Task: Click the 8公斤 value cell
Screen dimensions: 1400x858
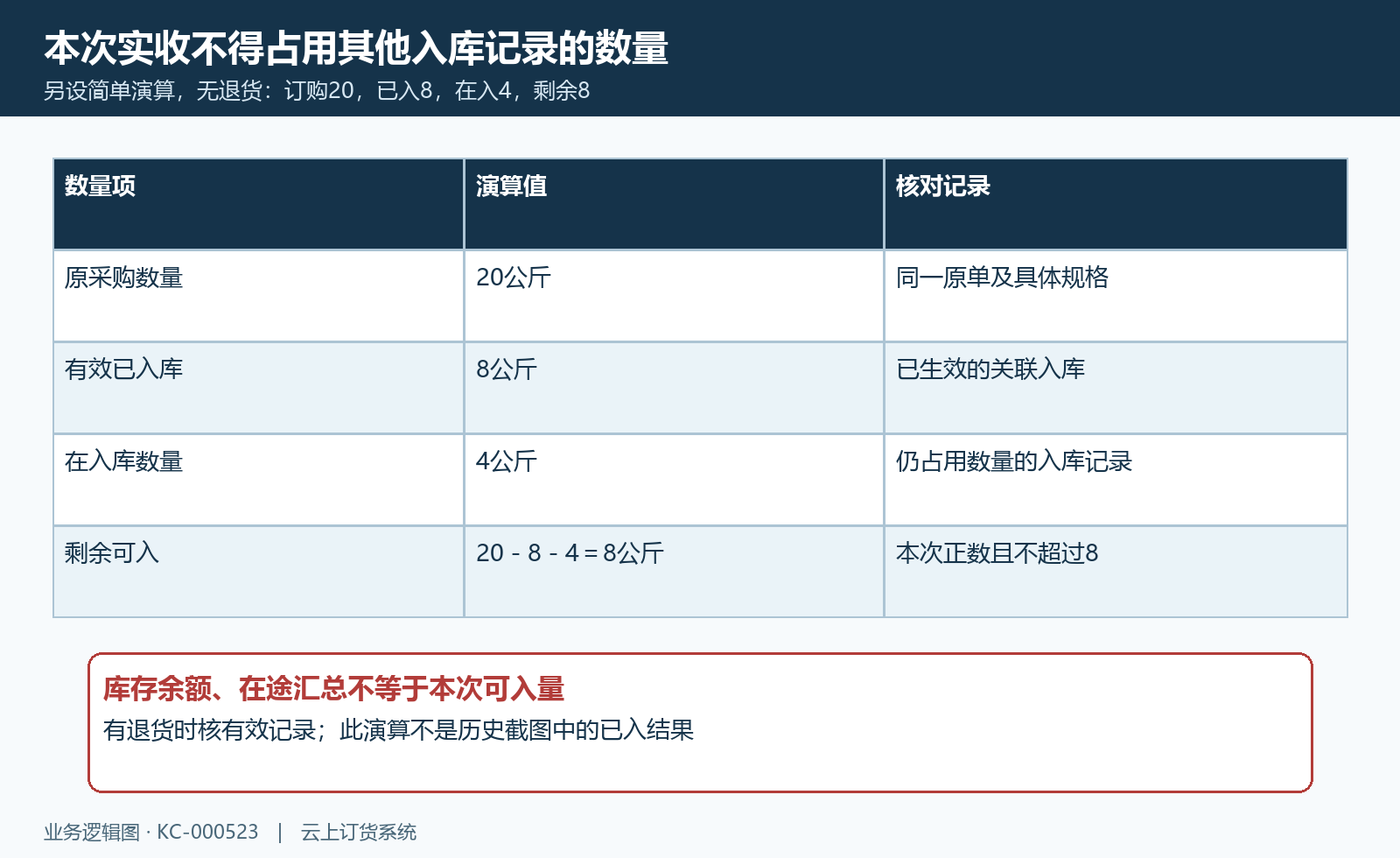Action: coord(674,388)
